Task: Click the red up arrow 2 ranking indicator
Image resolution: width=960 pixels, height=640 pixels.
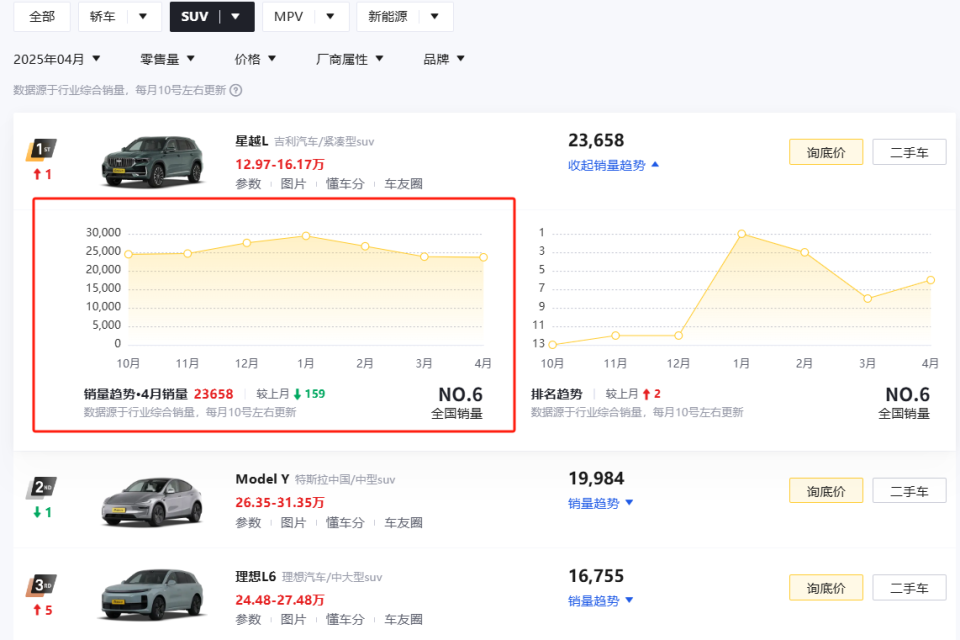Action: click(651, 394)
